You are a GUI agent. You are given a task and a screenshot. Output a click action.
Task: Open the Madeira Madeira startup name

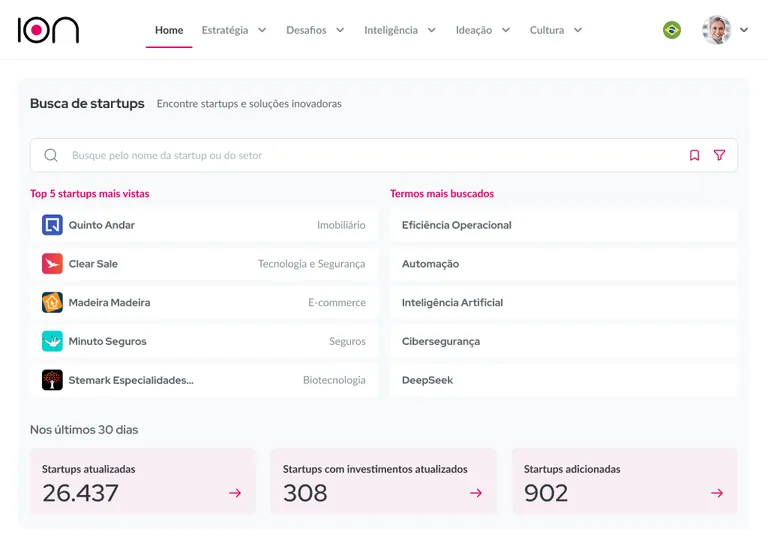click(x=109, y=302)
